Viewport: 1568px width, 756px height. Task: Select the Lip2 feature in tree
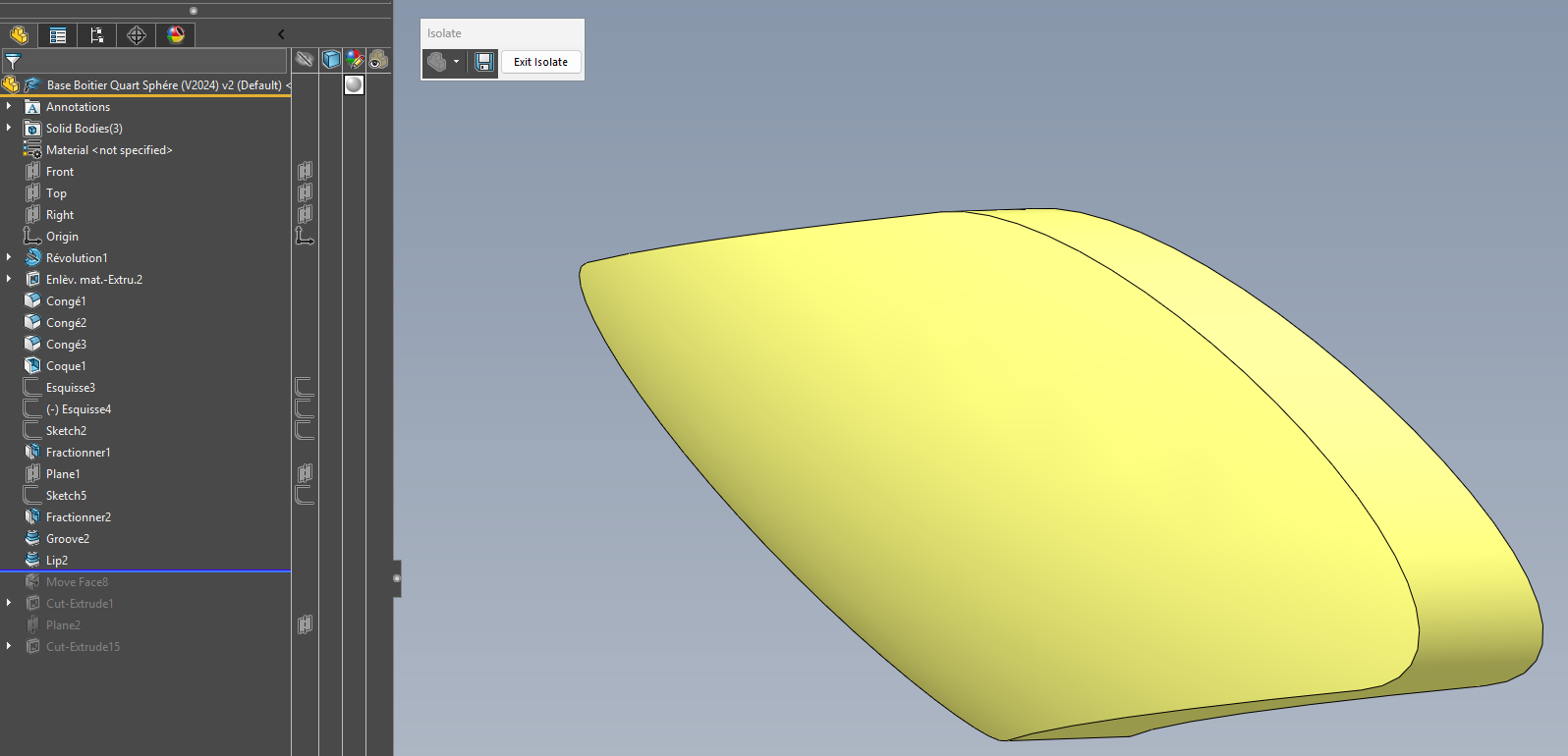pos(57,561)
